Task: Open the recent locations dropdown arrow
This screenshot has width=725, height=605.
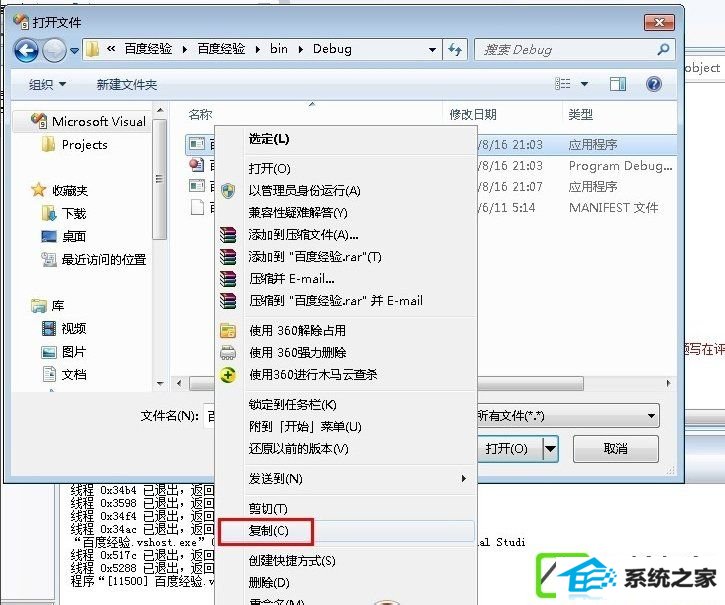Action: pos(74,50)
